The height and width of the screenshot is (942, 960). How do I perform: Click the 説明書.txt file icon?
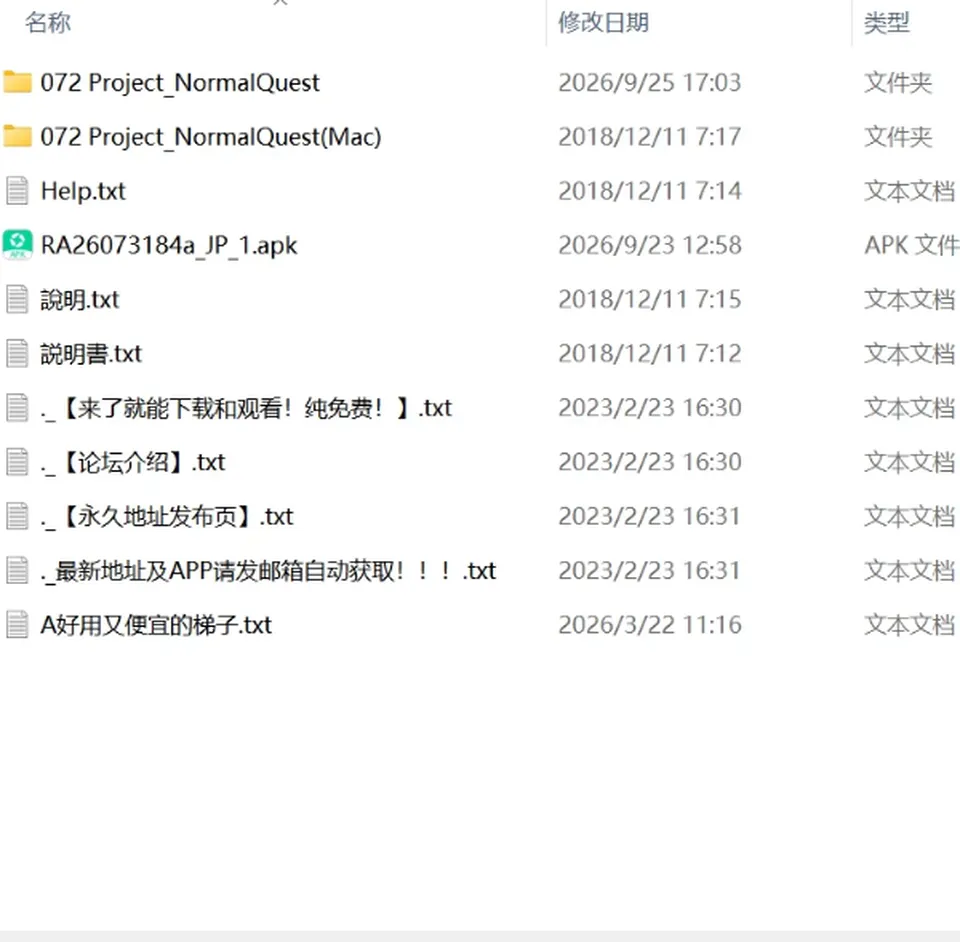coord(17,353)
